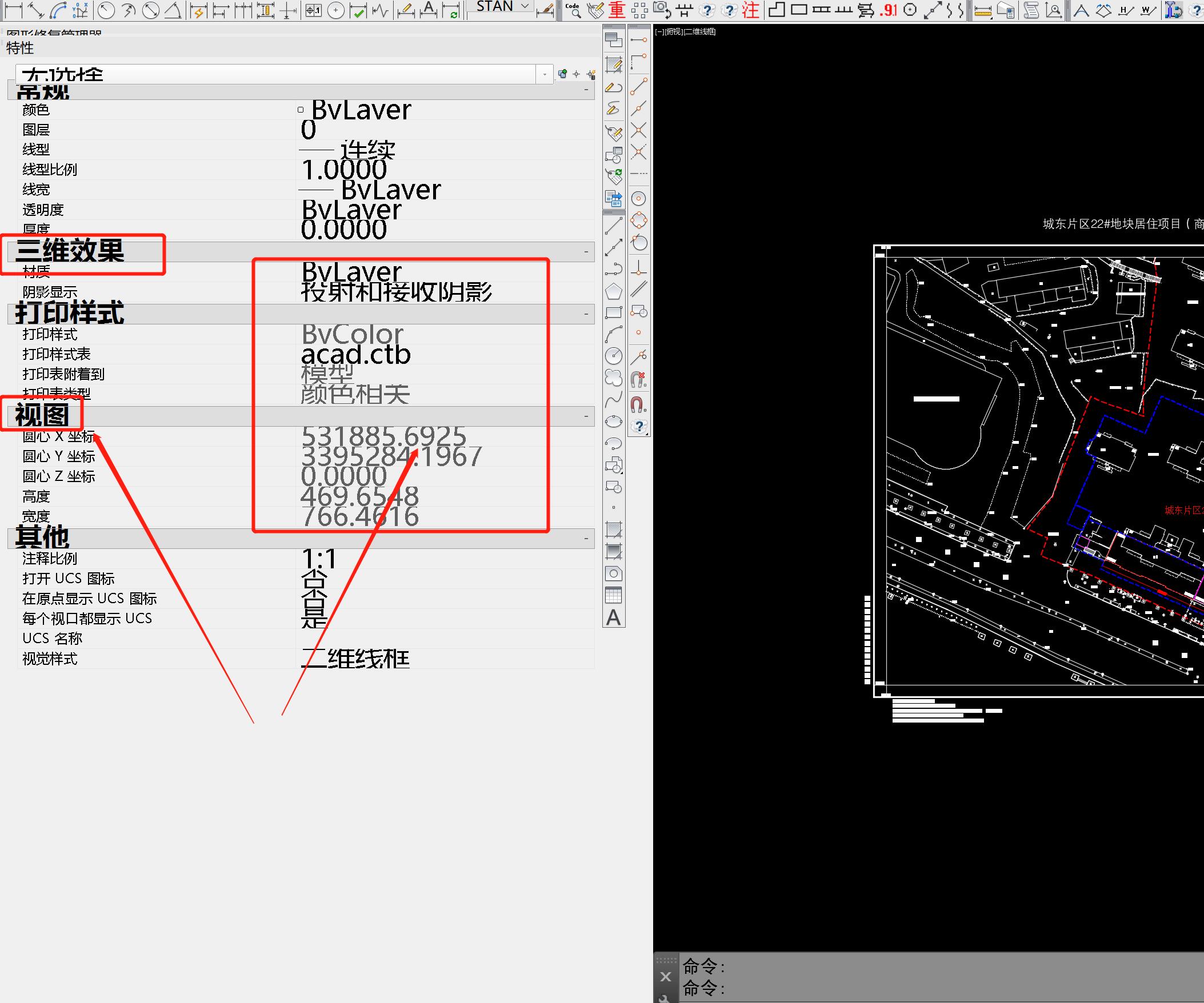
Task: Collapse the 常规 section at panel top
Action: click(x=586, y=90)
